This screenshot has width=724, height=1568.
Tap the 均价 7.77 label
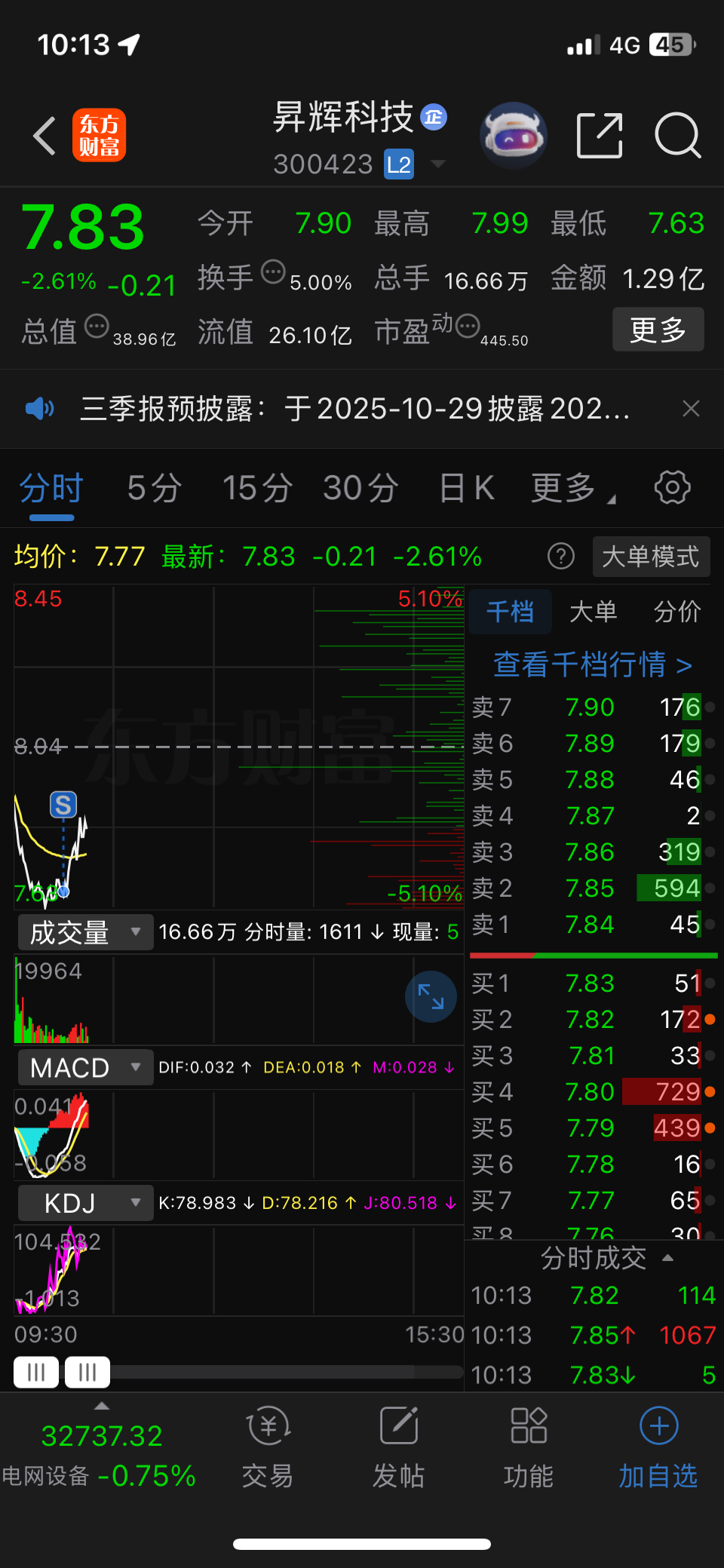[x=79, y=557]
